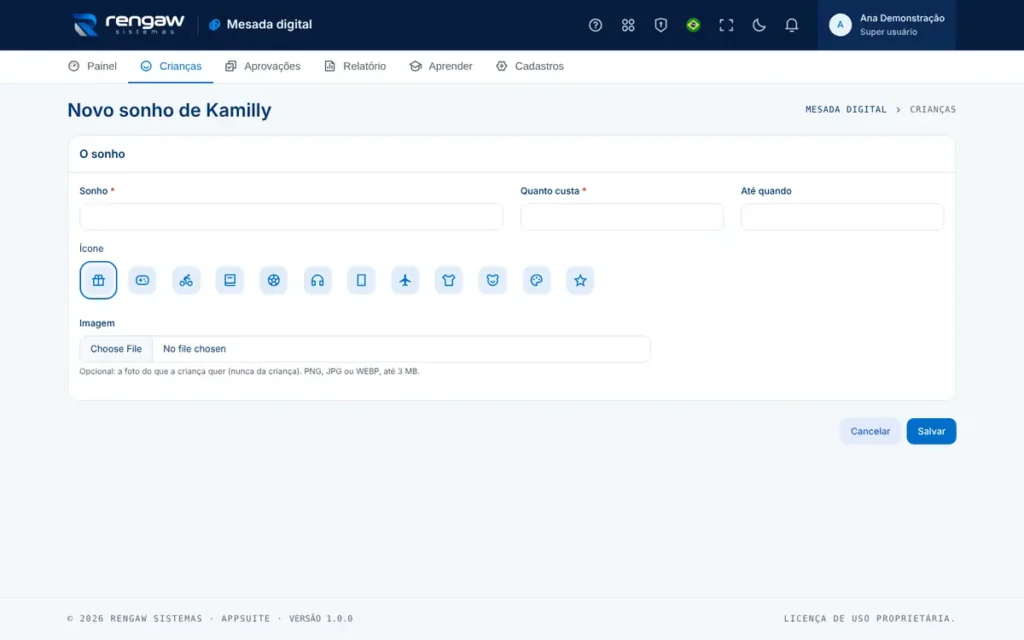
Task: Select the teddy bear icon
Action: 492,280
